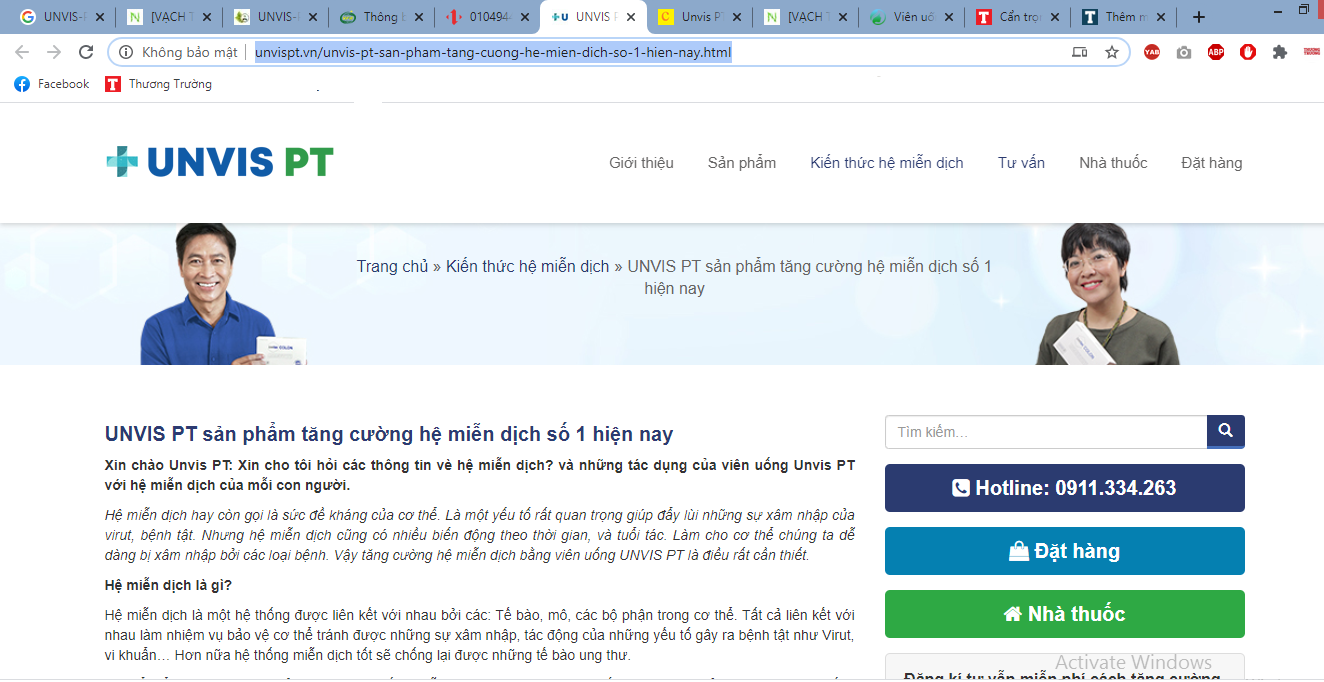Click the camera screenshot extension icon
1324x682 pixels.
1183,52
